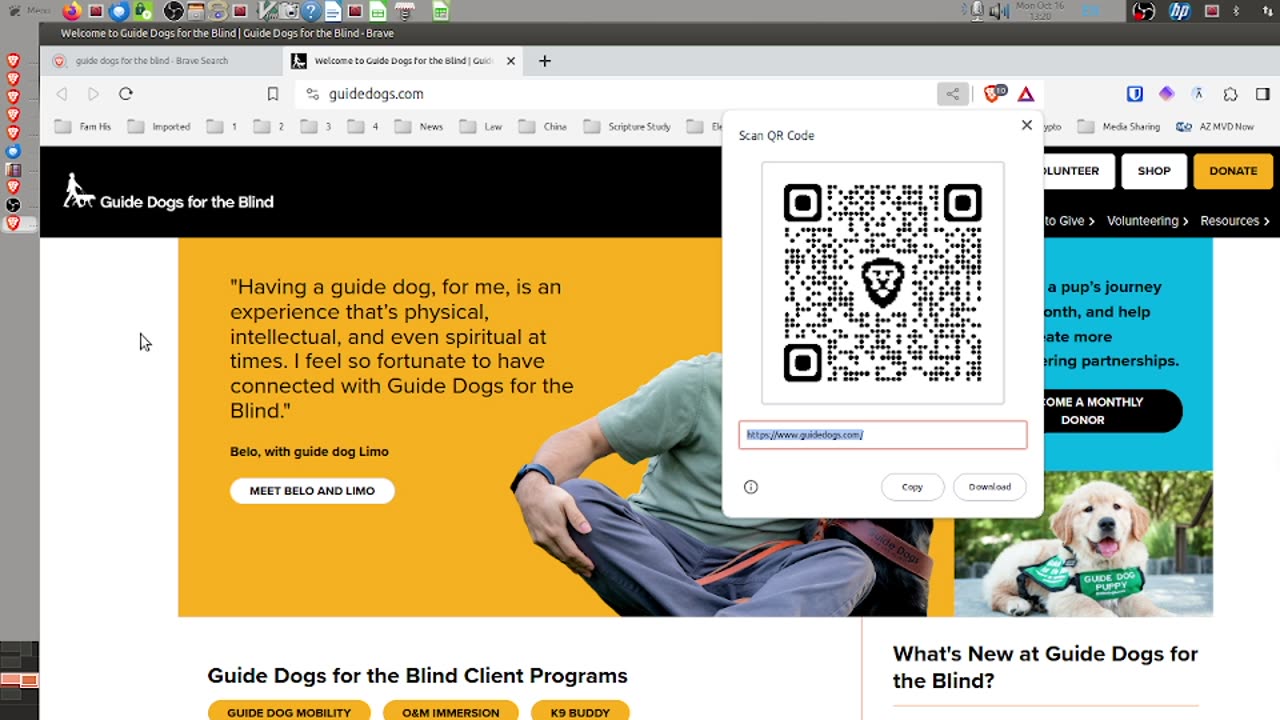Click the QR code URL text field
The width and height of the screenshot is (1280, 720).
[883, 435]
